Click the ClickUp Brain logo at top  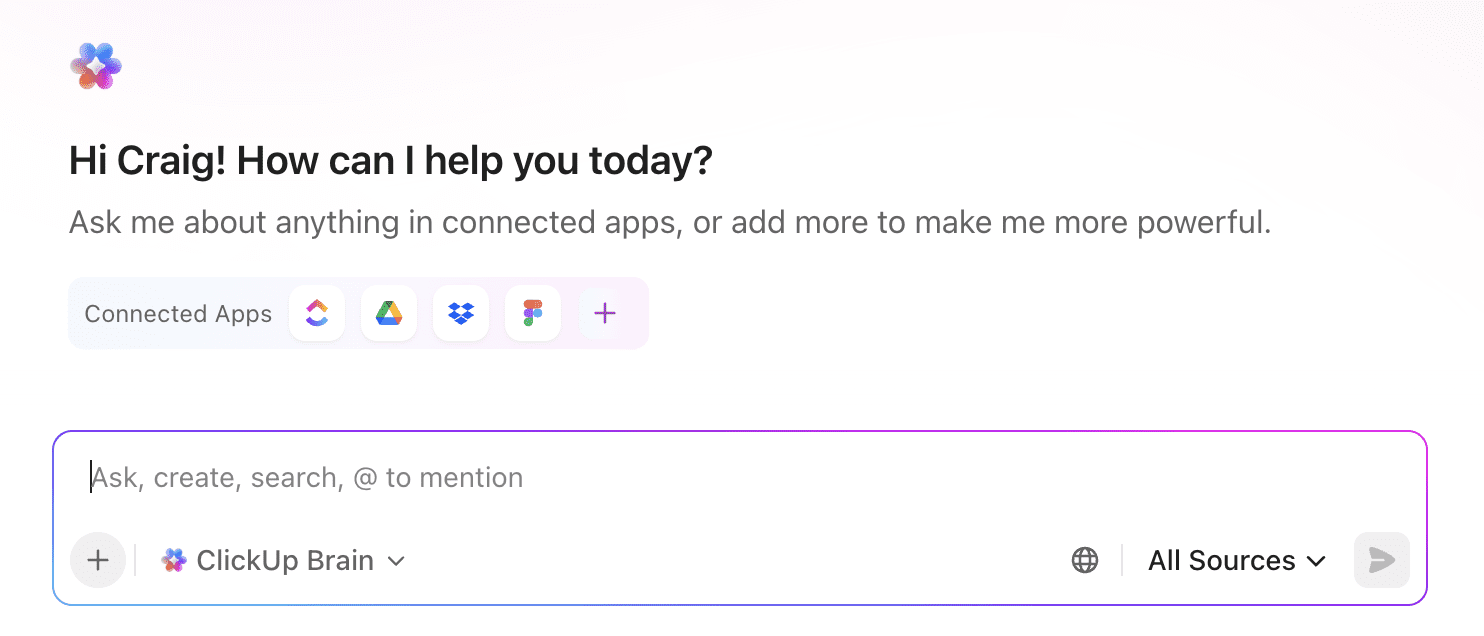(96, 66)
